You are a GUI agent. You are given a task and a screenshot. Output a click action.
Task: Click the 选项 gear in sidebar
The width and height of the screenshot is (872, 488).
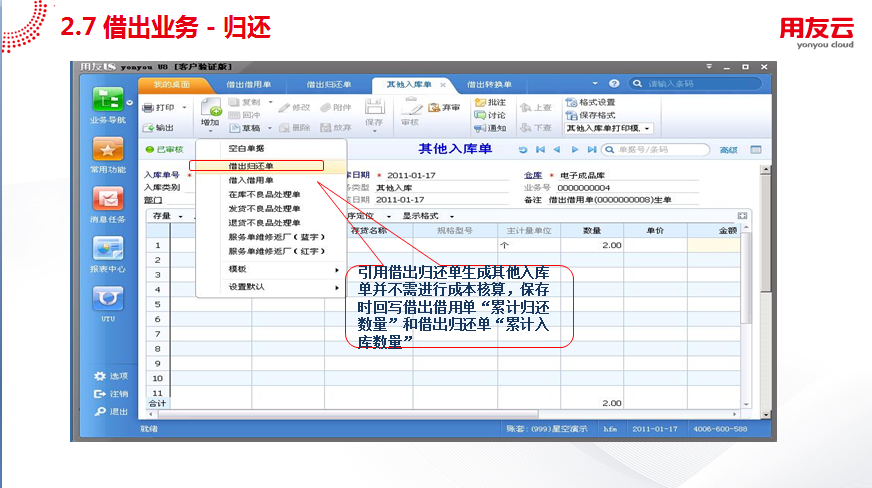pos(111,376)
